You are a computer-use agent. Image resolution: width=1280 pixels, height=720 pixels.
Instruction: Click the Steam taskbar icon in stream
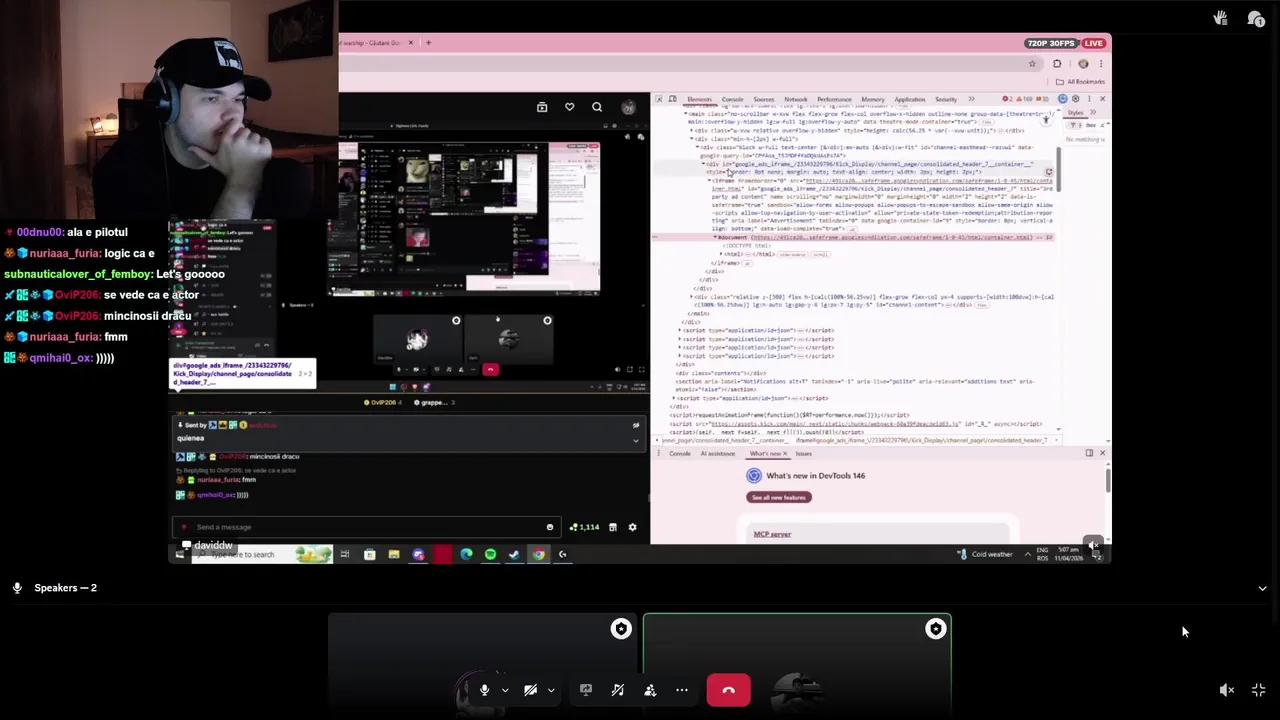tap(514, 554)
